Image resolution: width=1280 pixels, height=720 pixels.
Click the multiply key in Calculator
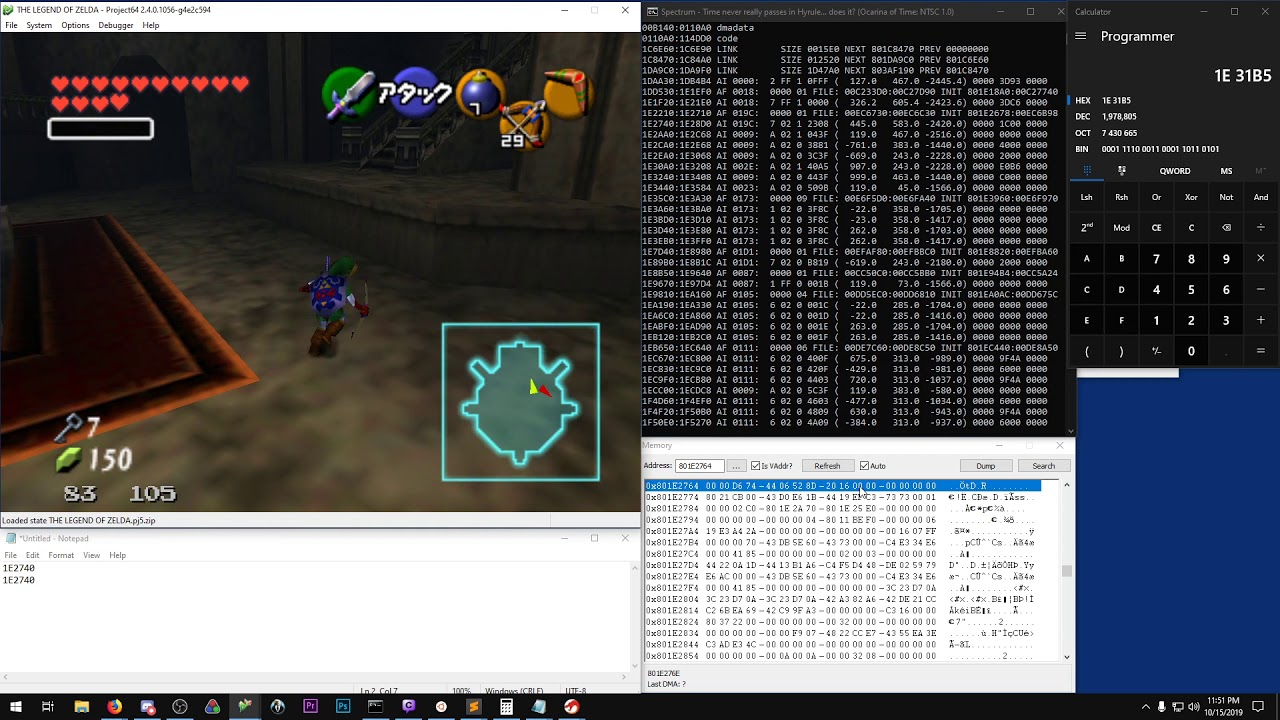click(x=1260, y=258)
